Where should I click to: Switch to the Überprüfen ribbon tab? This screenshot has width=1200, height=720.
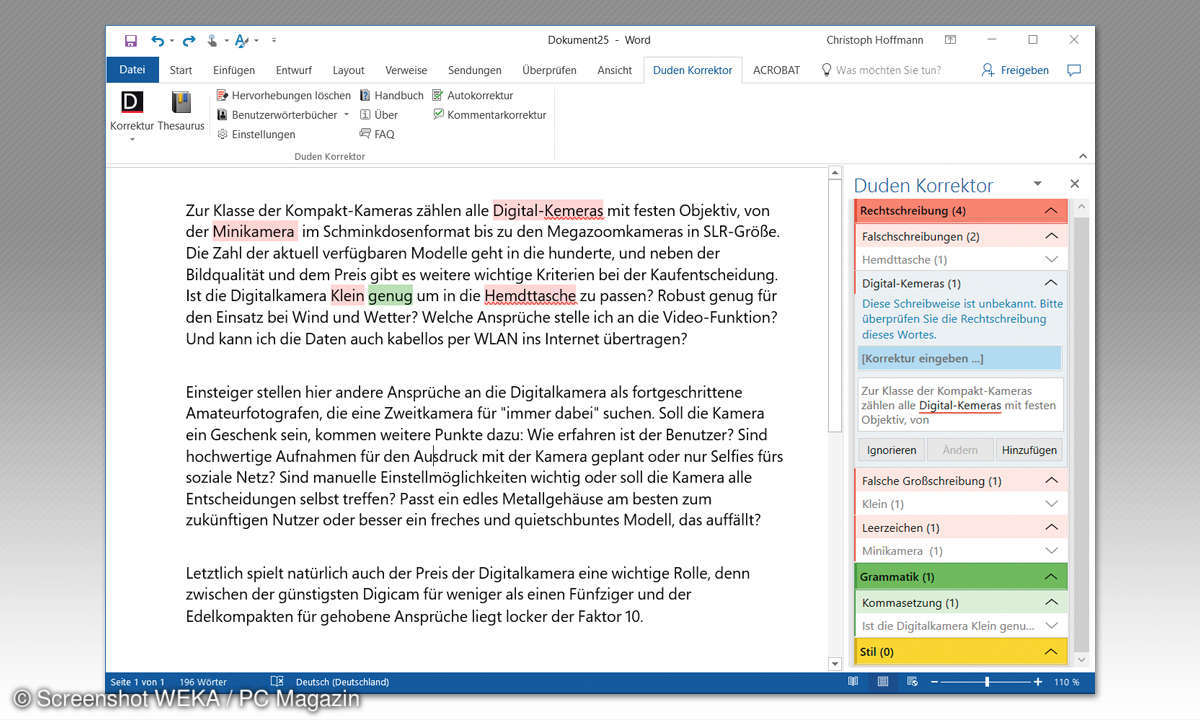(549, 70)
